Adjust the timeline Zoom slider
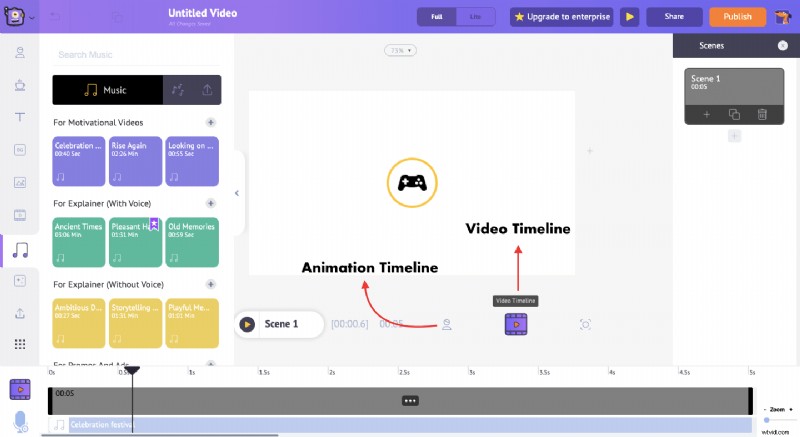800x437 pixels. [x=767, y=420]
